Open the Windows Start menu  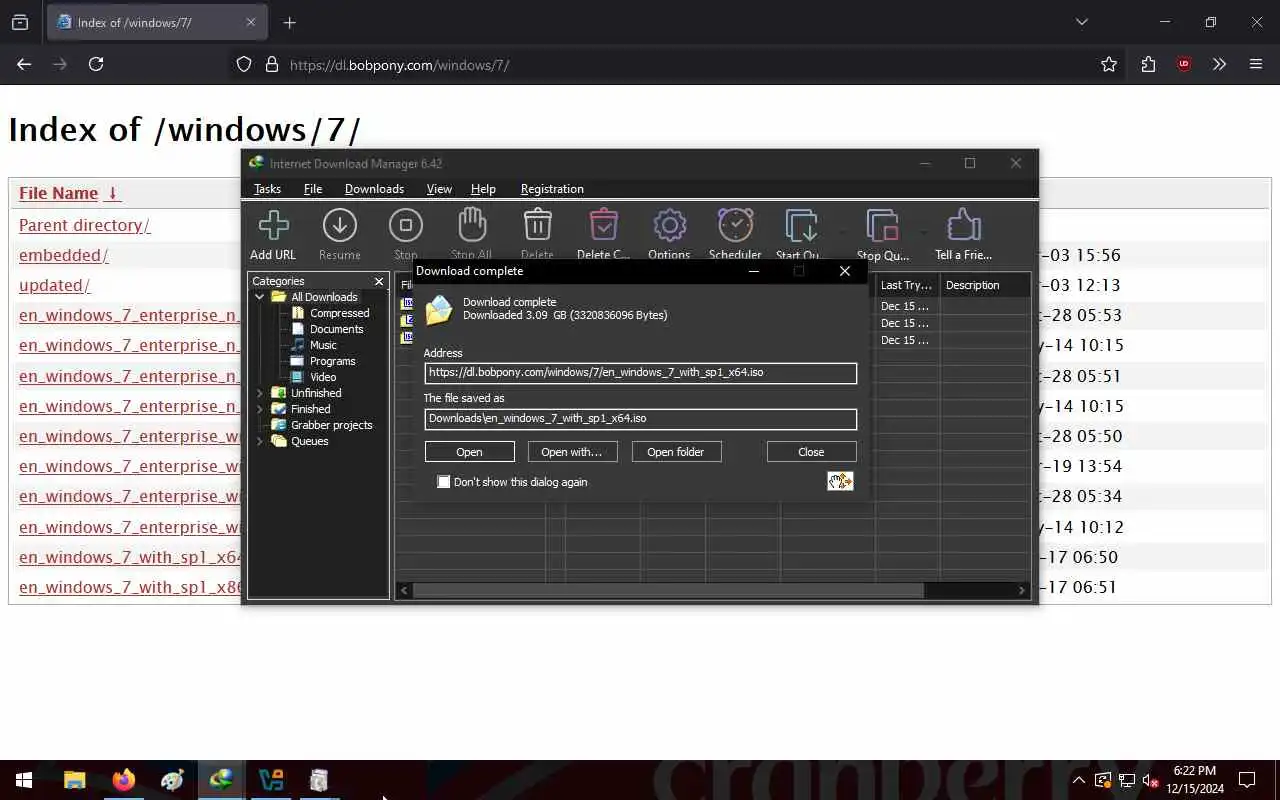[x=24, y=780]
